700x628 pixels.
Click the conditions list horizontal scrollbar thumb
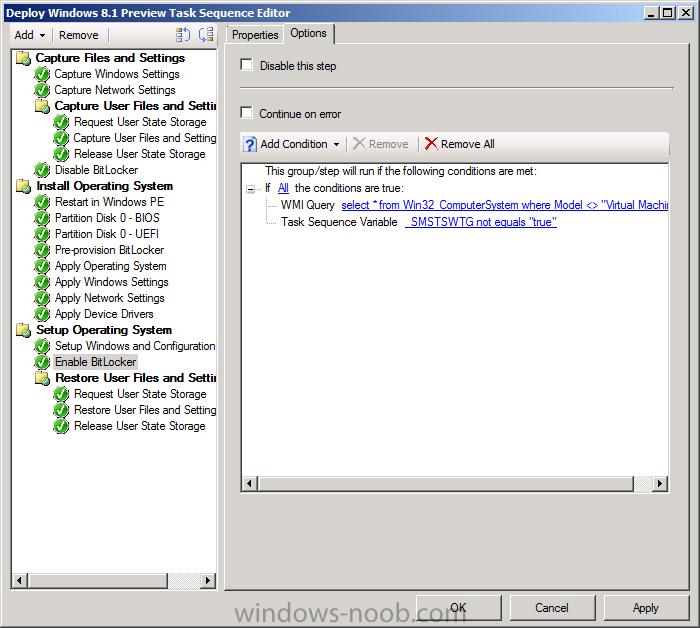446,483
